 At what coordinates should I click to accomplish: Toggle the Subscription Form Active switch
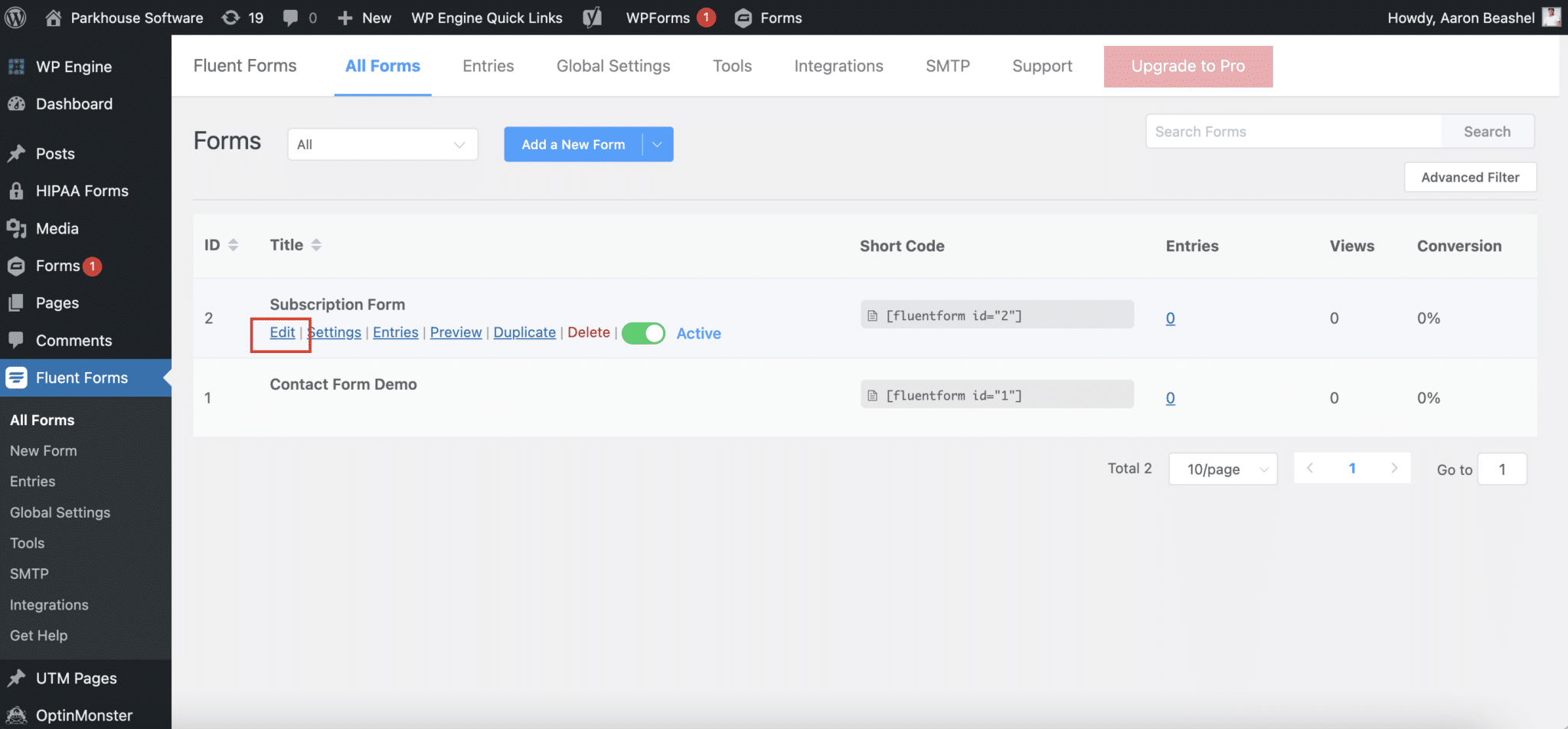pyautogui.click(x=643, y=333)
